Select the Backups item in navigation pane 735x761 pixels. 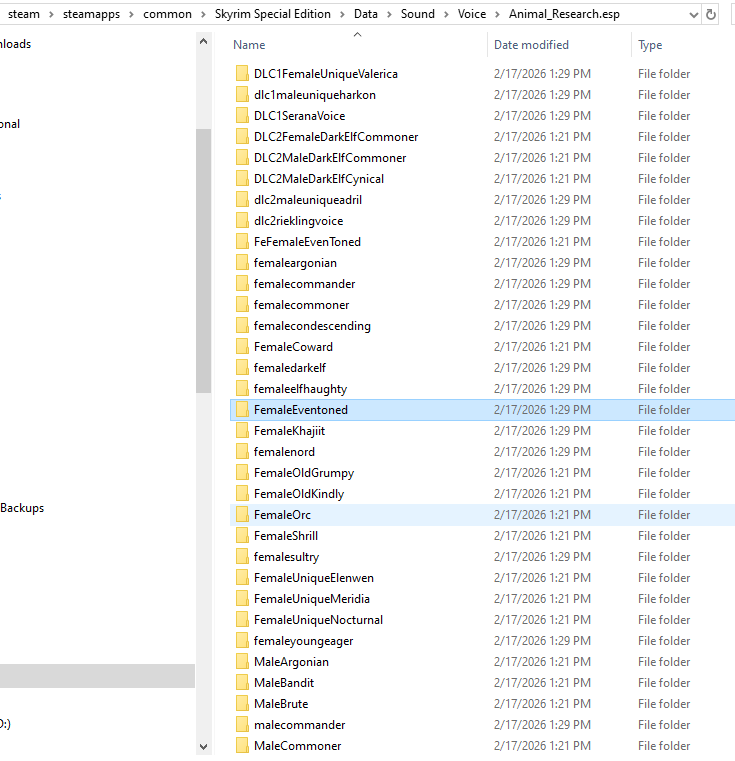tap(22, 508)
